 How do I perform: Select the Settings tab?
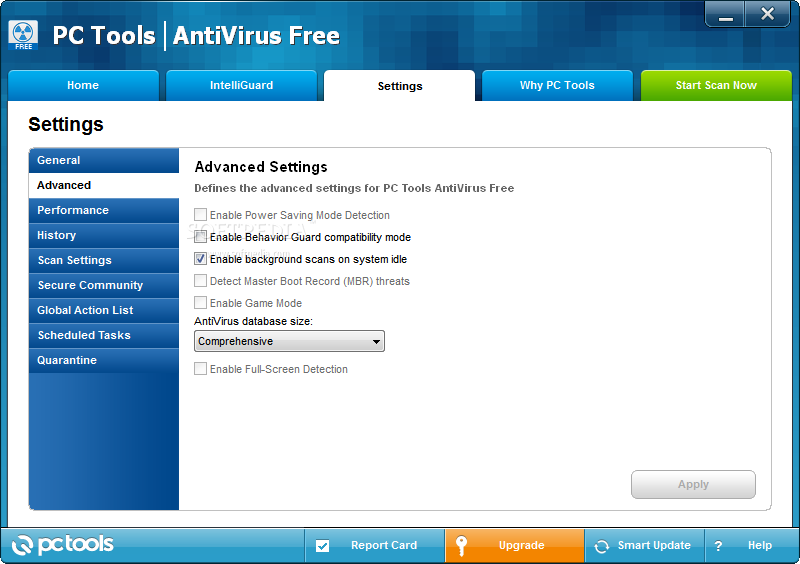tap(399, 86)
